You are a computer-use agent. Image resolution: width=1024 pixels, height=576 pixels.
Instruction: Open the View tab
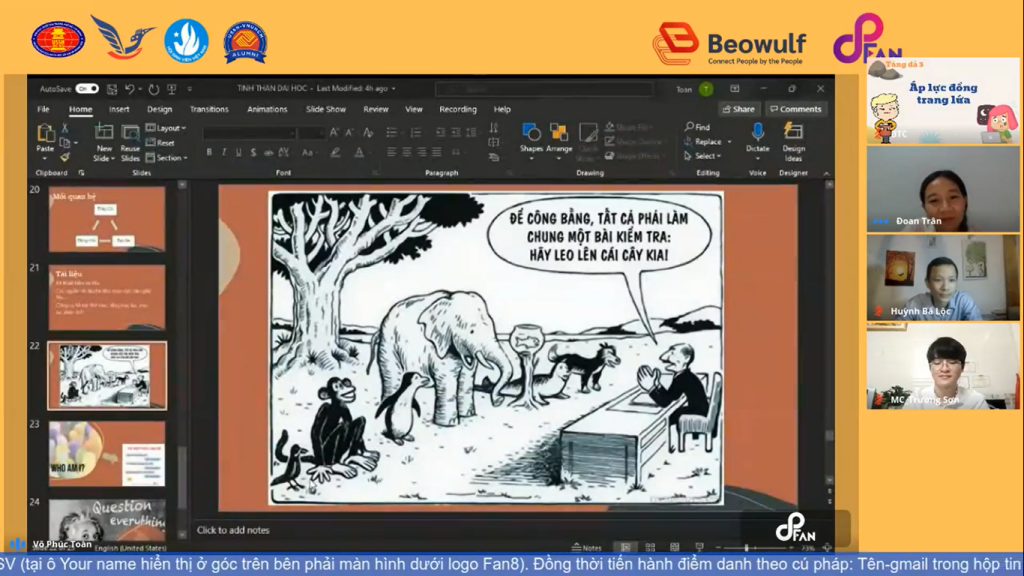coord(413,109)
